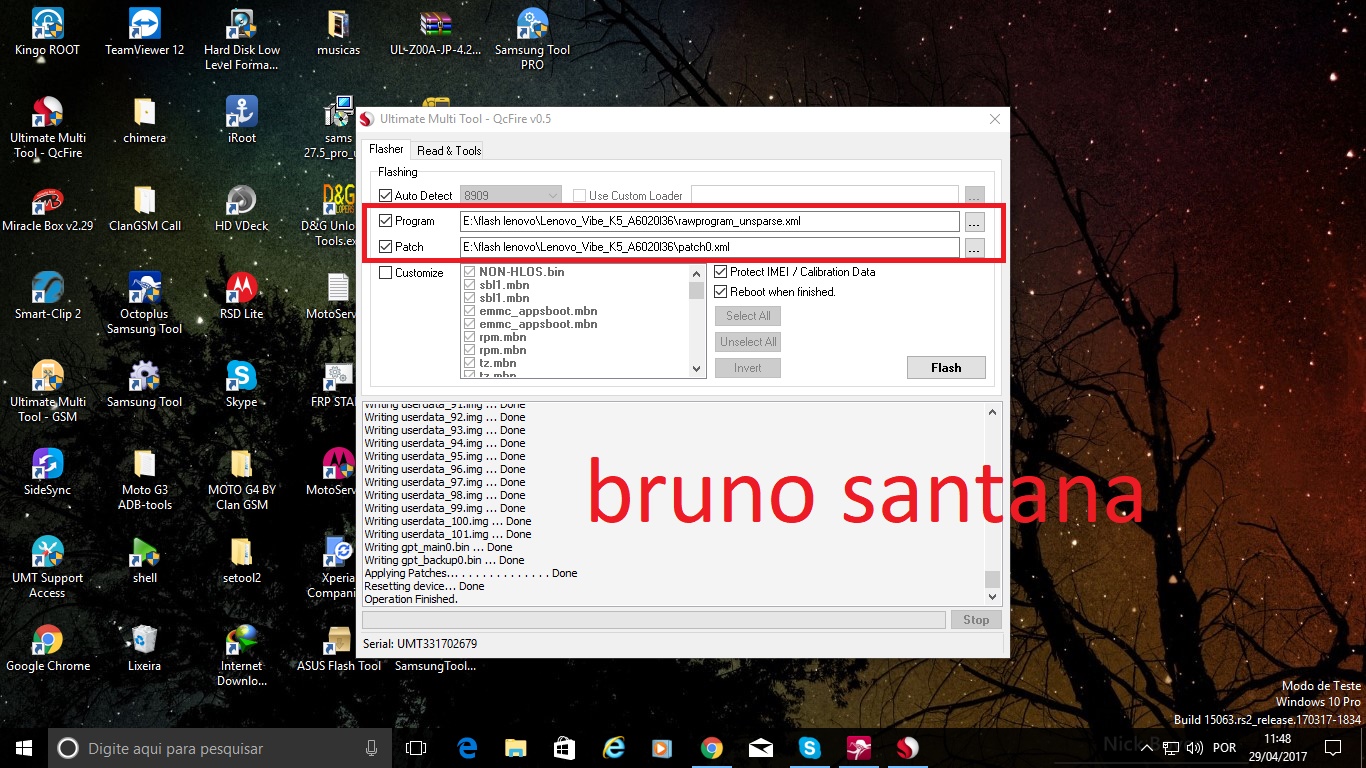Switch to the Read & Tools tab
Viewport: 1366px width, 768px height.
[449, 151]
